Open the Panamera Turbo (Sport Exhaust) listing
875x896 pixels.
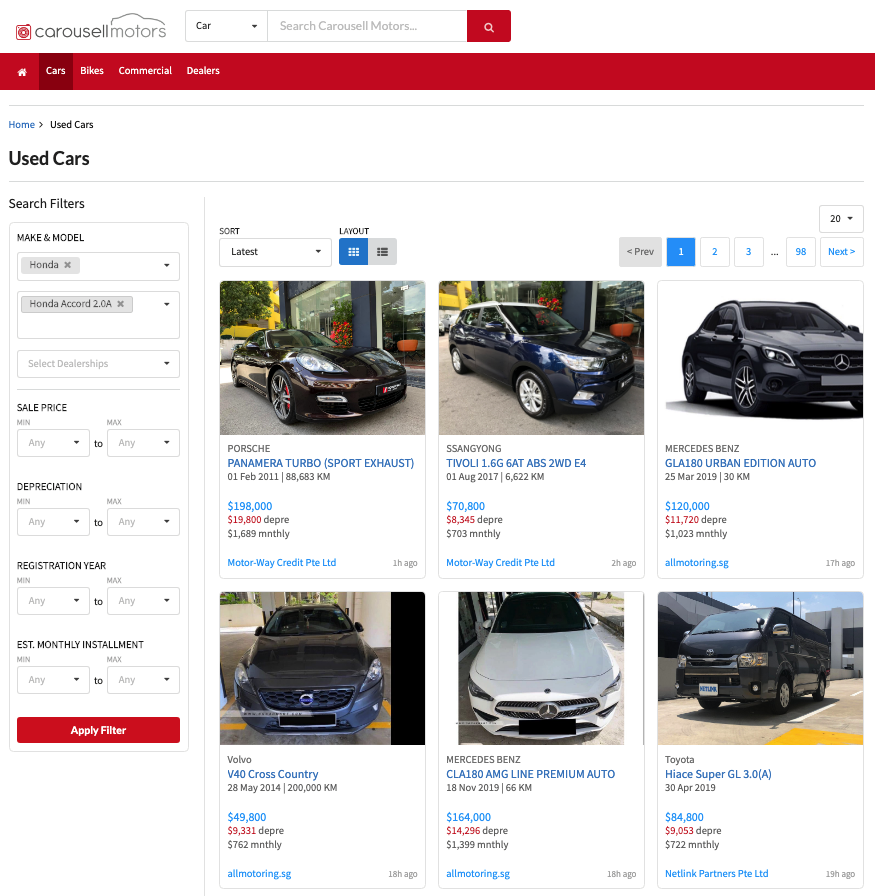[x=320, y=463]
